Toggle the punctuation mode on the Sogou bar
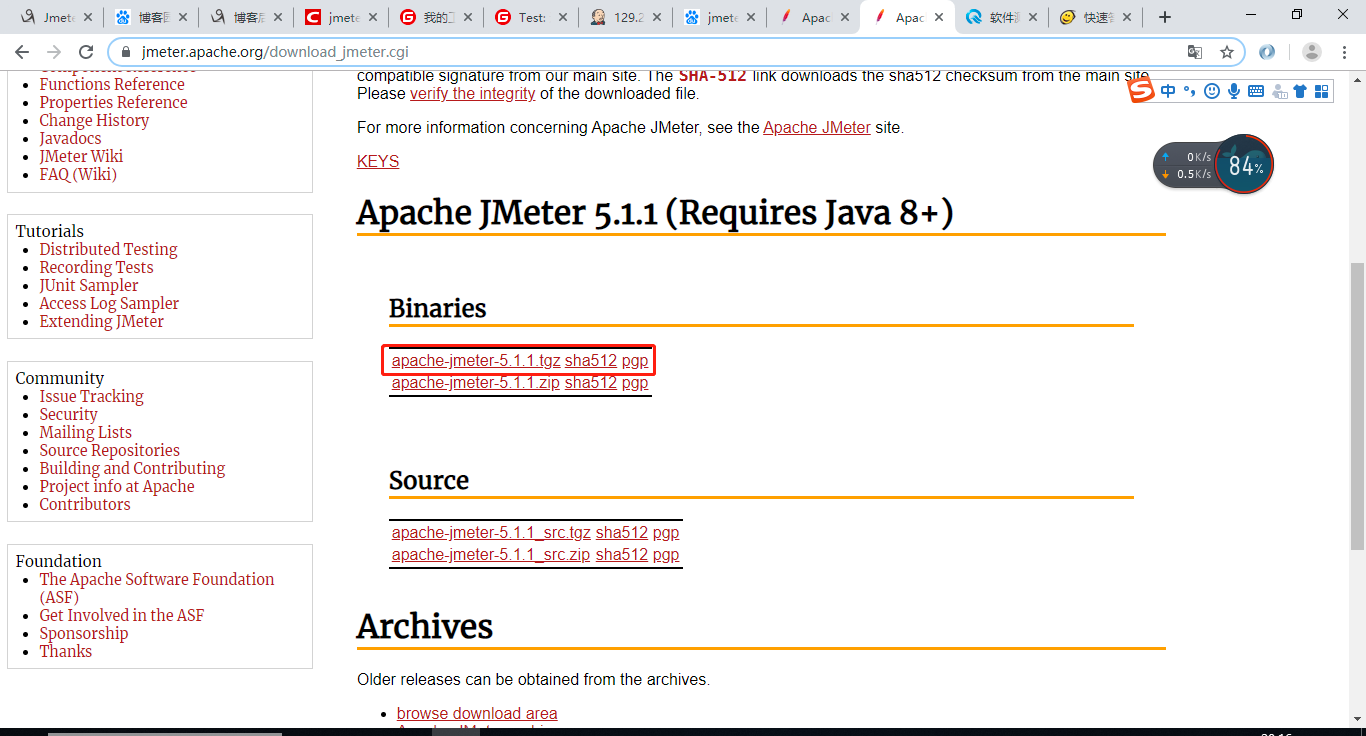The width and height of the screenshot is (1366, 736). tap(1190, 90)
